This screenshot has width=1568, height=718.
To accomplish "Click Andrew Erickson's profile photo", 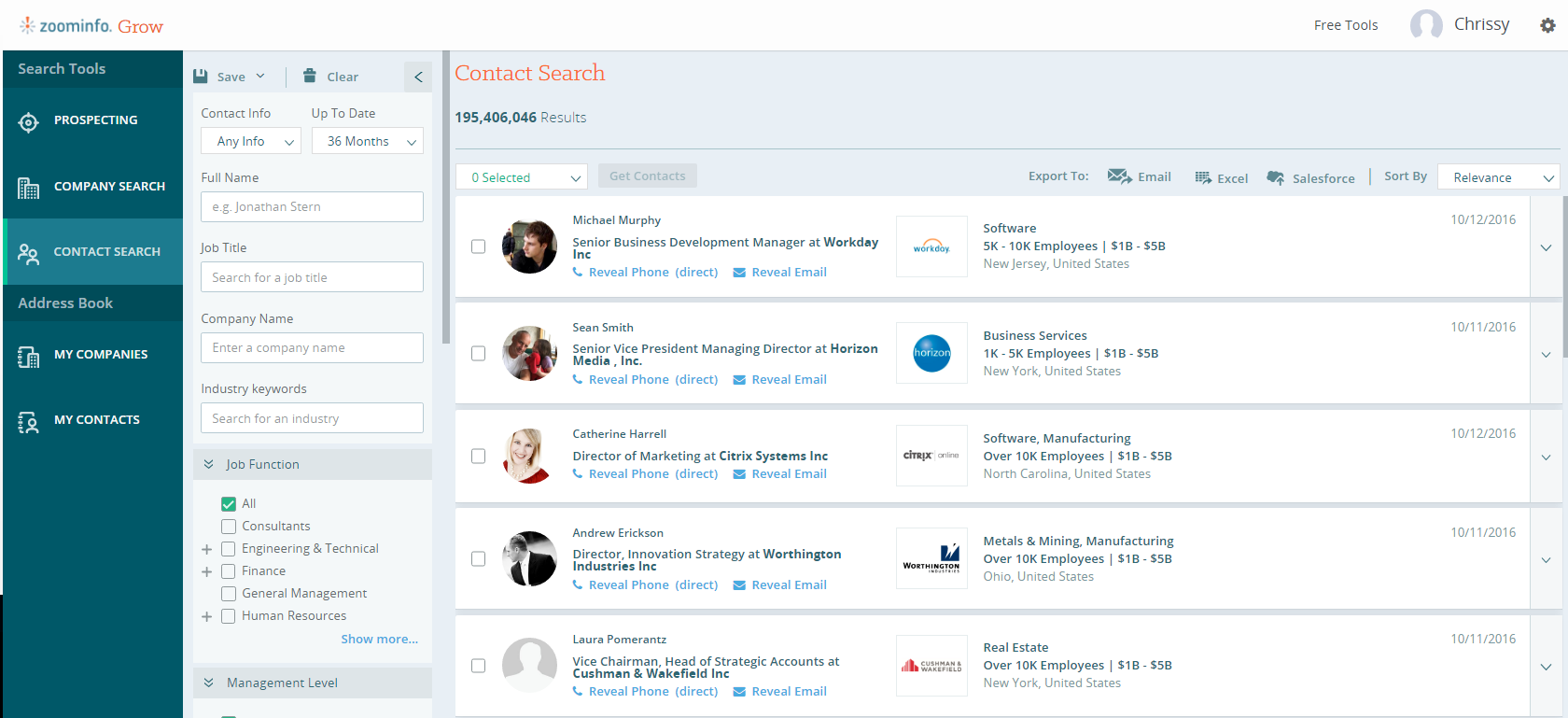I will (529, 558).
